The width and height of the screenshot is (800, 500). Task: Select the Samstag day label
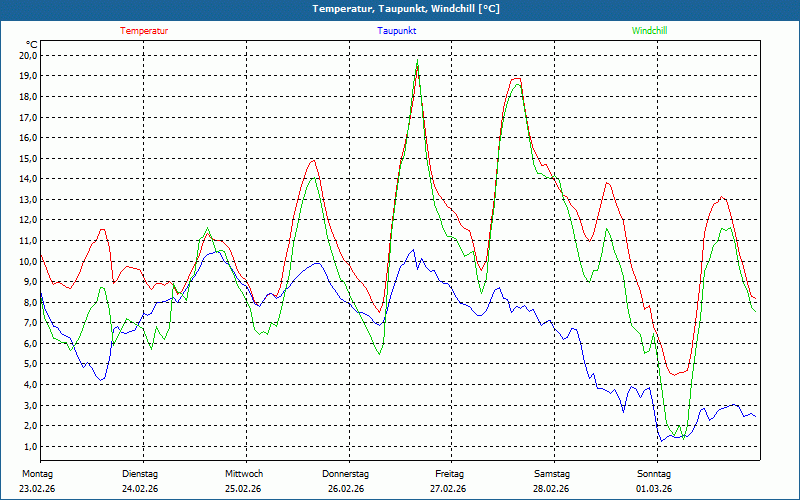[x=552, y=474]
